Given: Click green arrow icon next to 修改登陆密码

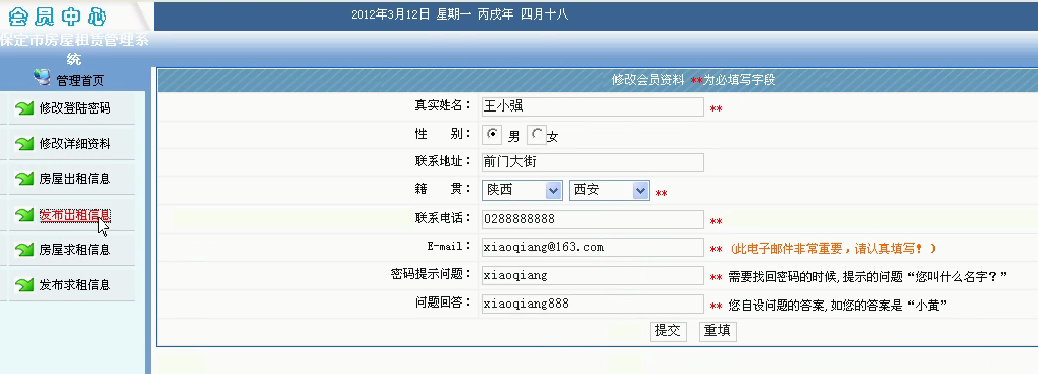Looking at the screenshot, I should click(x=24, y=109).
